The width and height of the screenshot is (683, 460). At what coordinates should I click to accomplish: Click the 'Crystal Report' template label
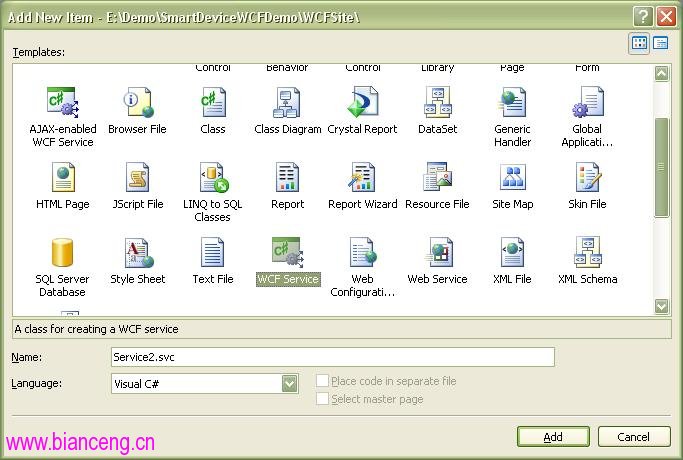coord(362,129)
